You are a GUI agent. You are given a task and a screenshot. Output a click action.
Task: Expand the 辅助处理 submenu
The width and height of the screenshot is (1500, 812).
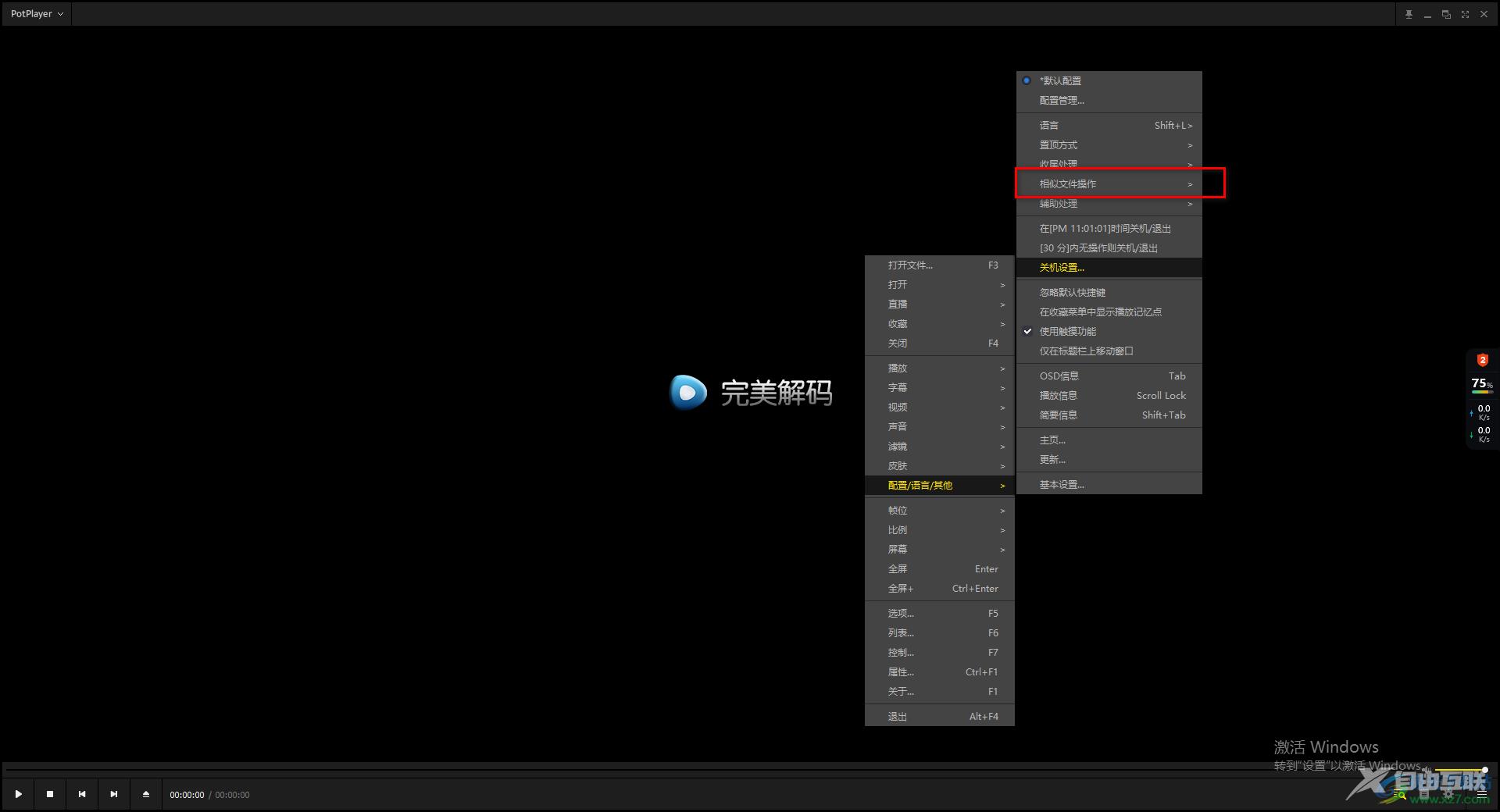pyautogui.click(x=1109, y=203)
